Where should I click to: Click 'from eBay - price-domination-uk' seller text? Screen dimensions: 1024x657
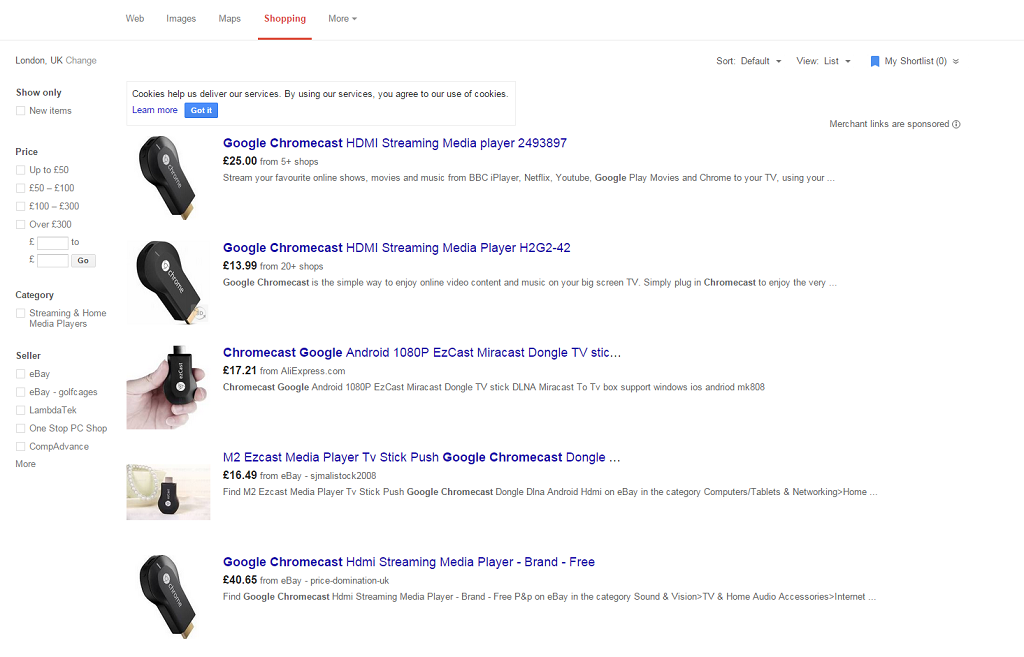pos(325,581)
